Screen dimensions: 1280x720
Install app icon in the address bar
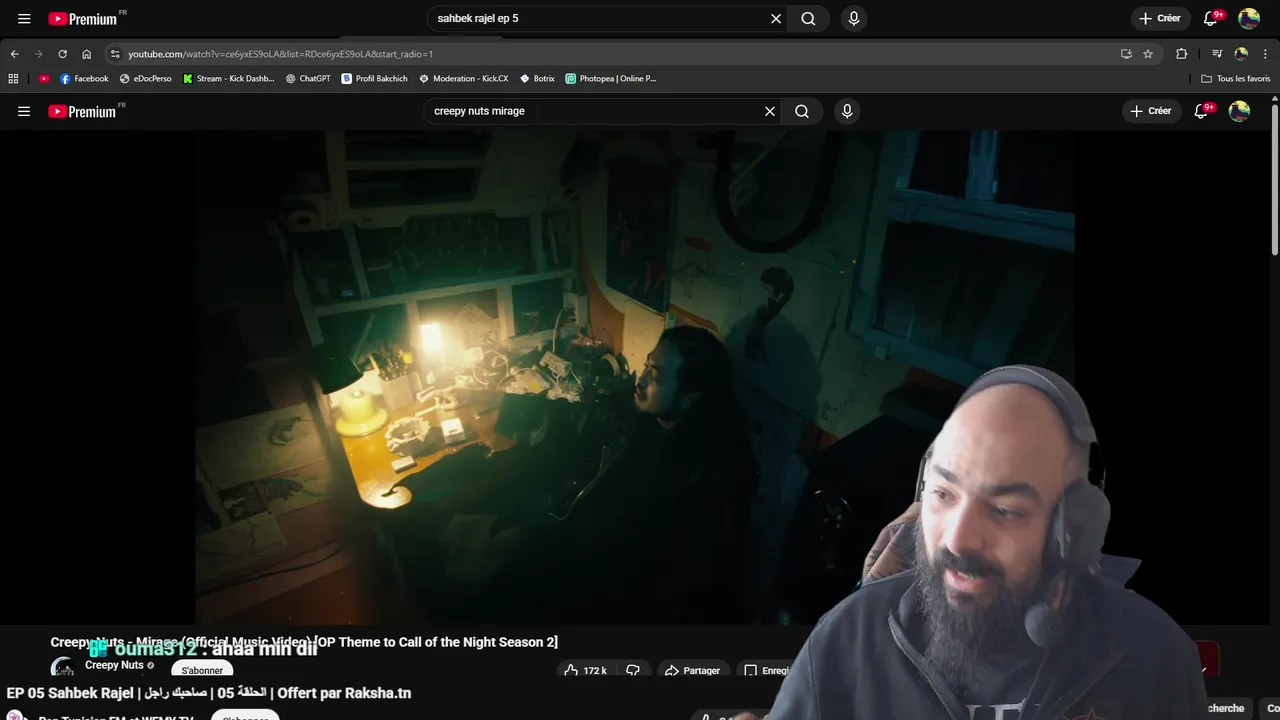(1126, 54)
